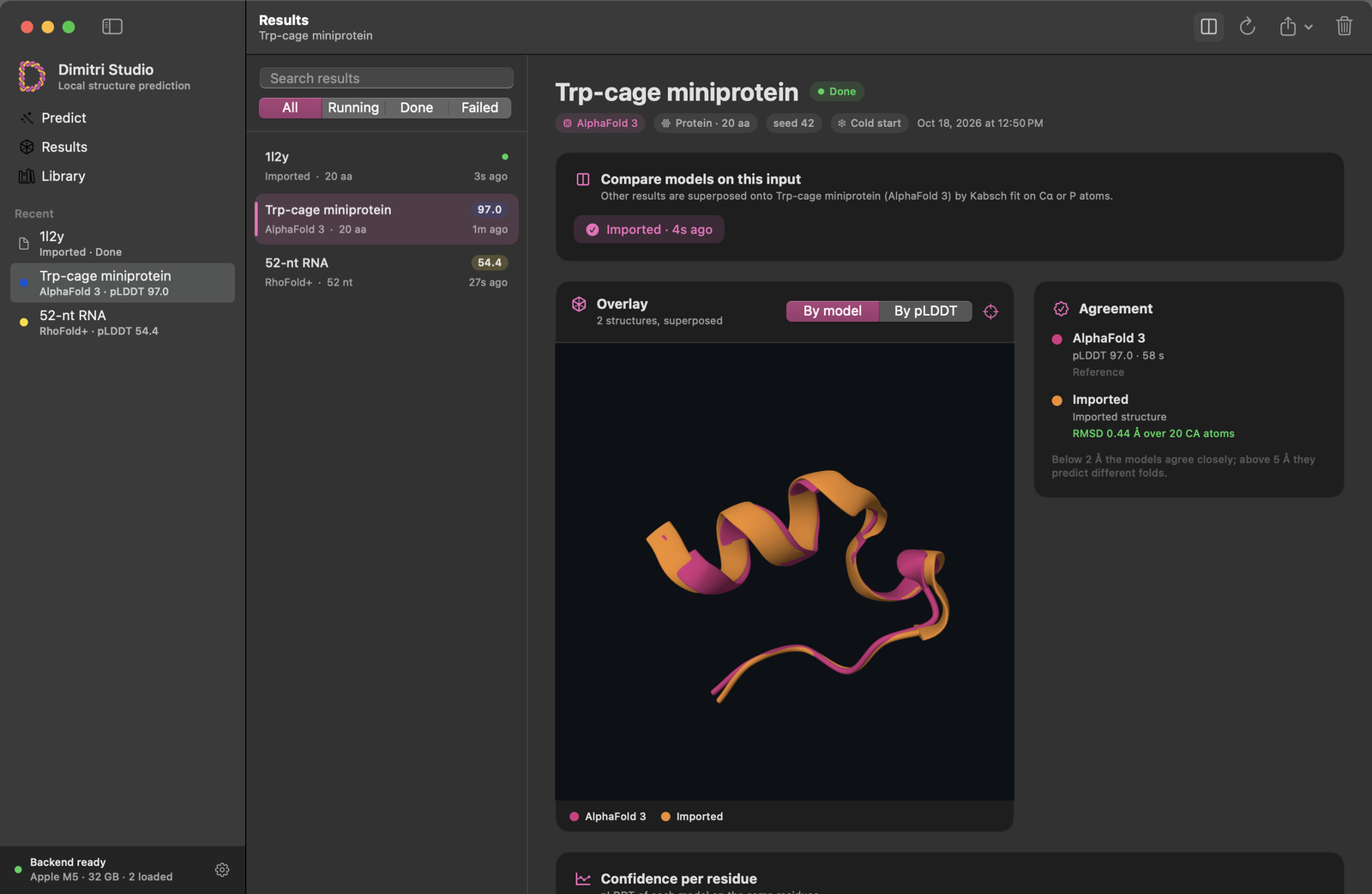Open recent 52-nt RNA entry
Viewport: 1372px width, 894px height.
(x=122, y=323)
